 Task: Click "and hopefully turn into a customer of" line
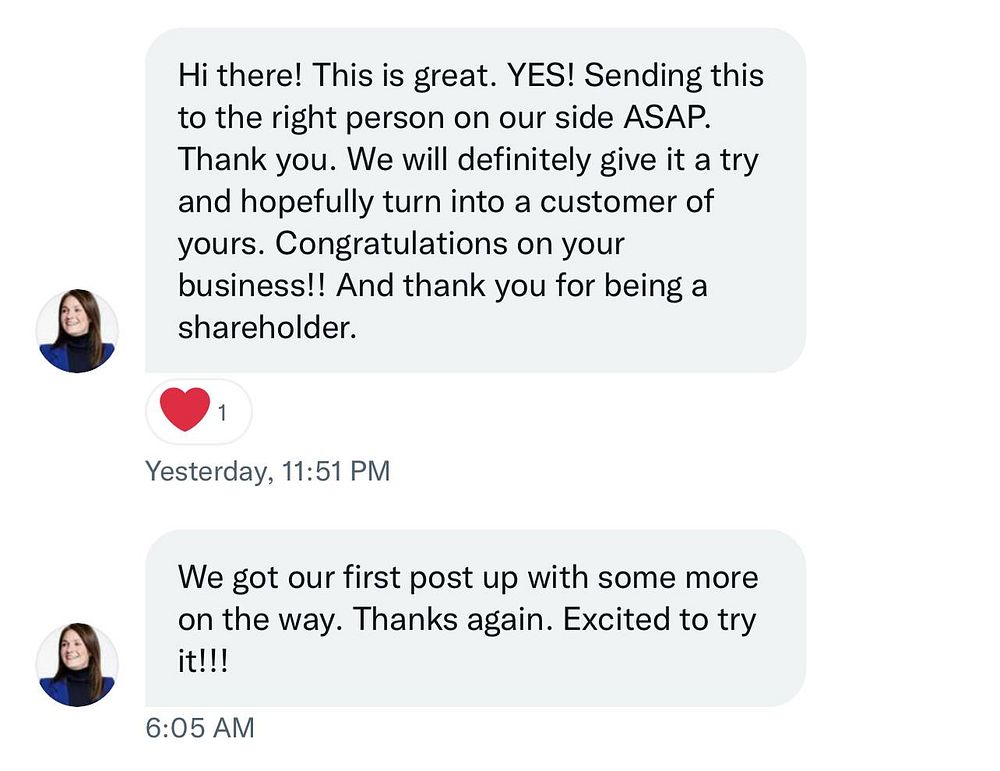(446, 202)
